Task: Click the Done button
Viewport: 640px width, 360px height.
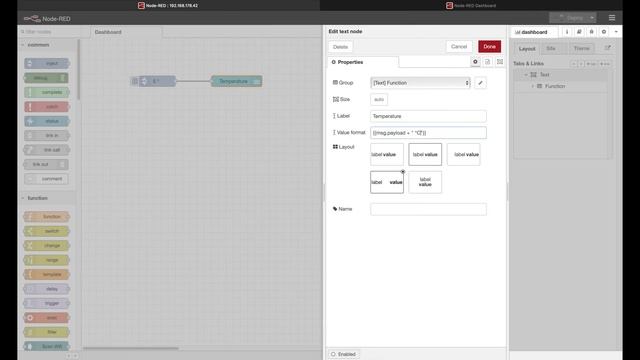Action: point(489,47)
